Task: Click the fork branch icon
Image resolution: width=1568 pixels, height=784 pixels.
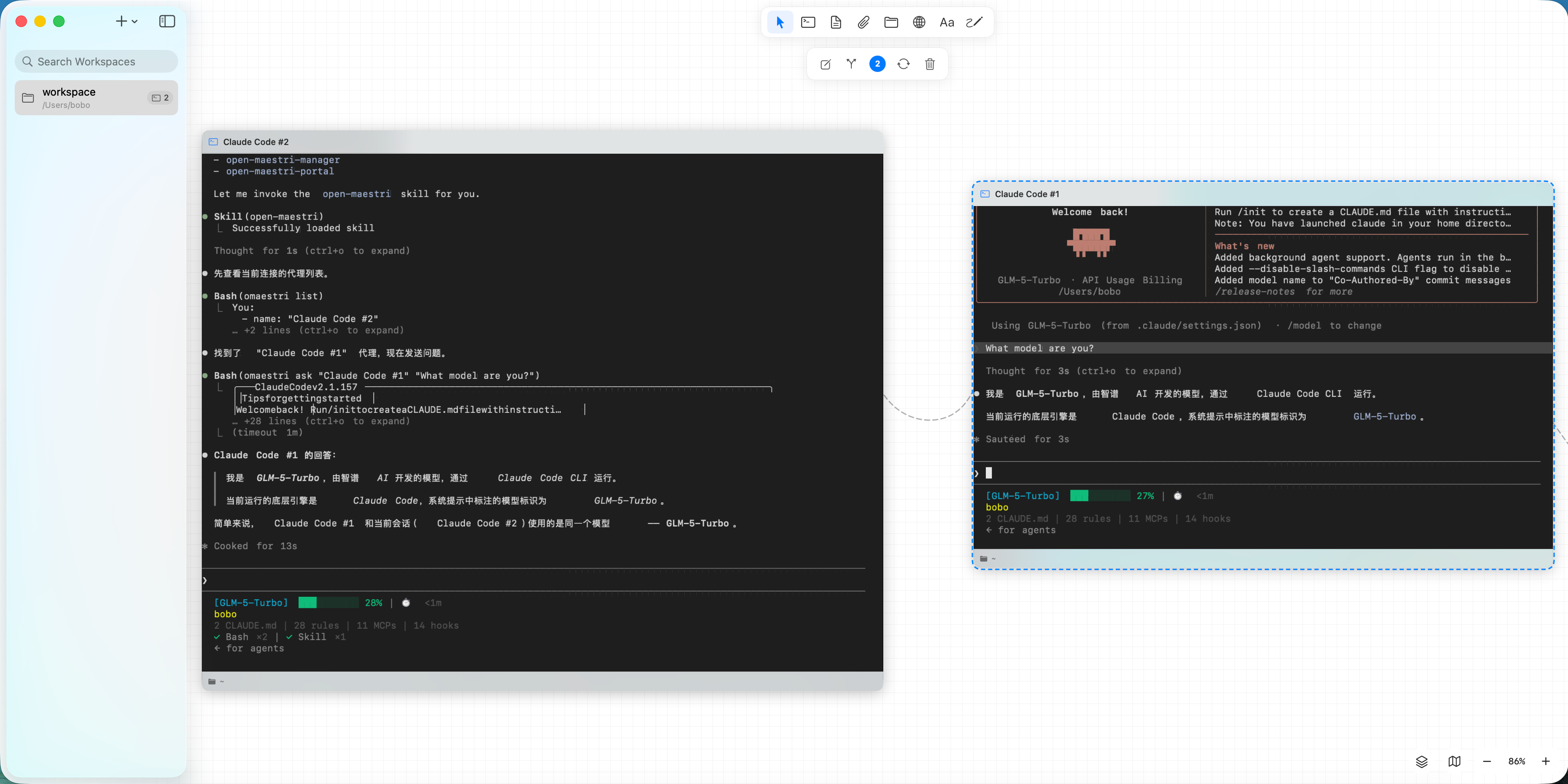Action: pos(851,64)
